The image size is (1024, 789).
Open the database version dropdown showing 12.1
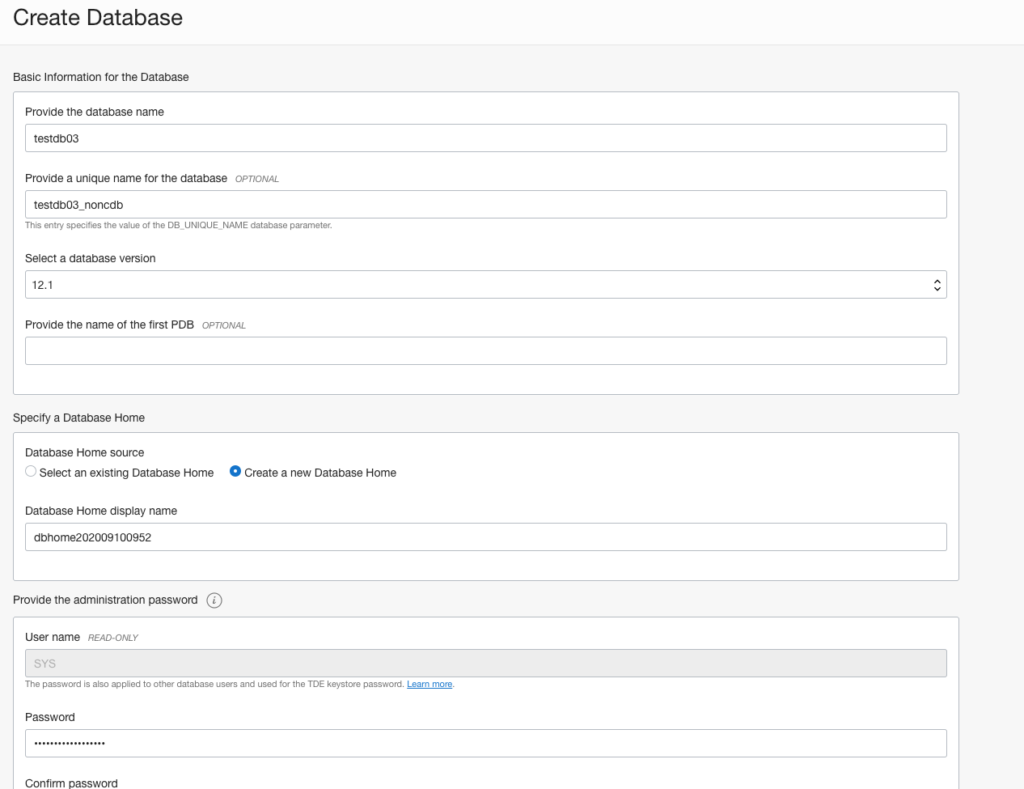tap(485, 285)
